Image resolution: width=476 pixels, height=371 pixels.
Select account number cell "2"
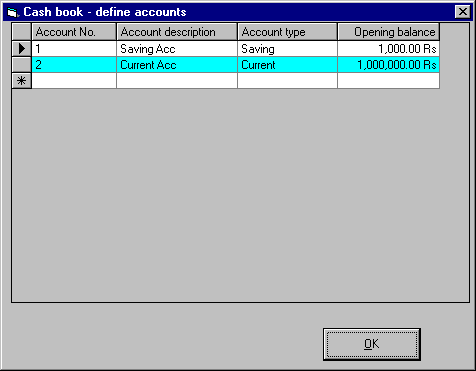click(x=74, y=65)
